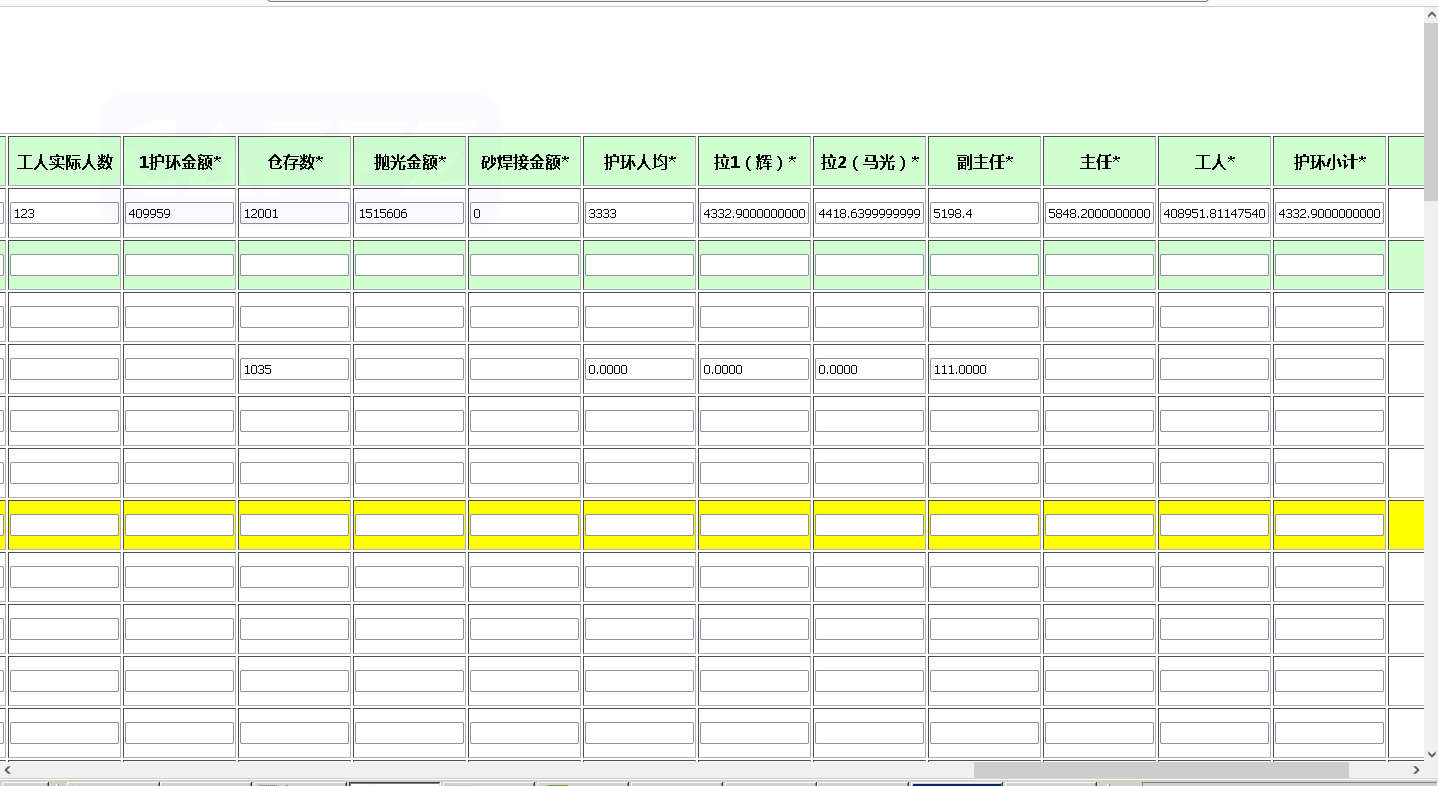
Task: Click the 仓存数 field containing 1035
Action: pyautogui.click(x=294, y=369)
